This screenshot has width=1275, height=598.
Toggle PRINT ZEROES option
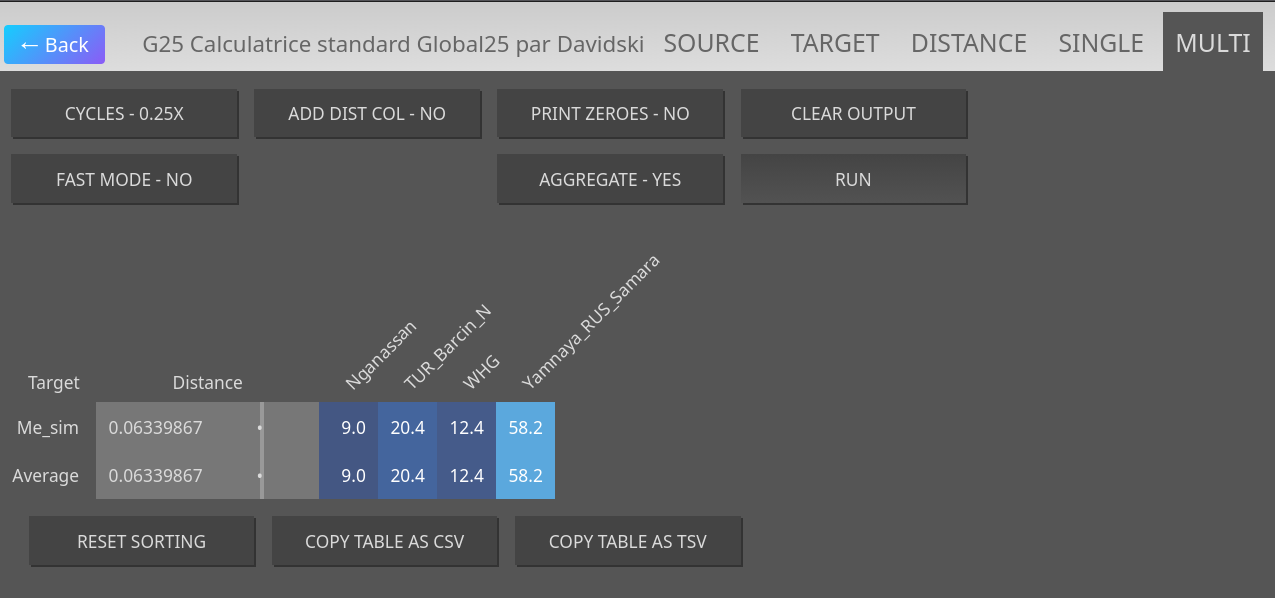tap(610, 114)
